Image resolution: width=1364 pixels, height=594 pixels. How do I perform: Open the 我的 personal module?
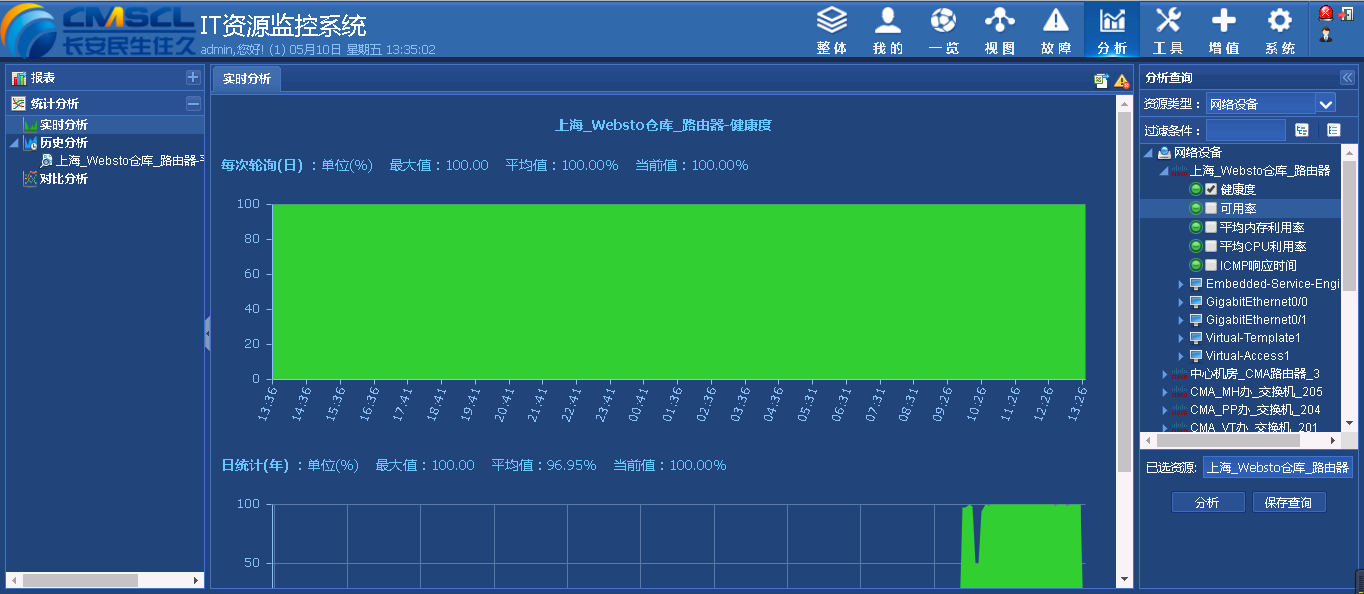click(x=888, y=30)
